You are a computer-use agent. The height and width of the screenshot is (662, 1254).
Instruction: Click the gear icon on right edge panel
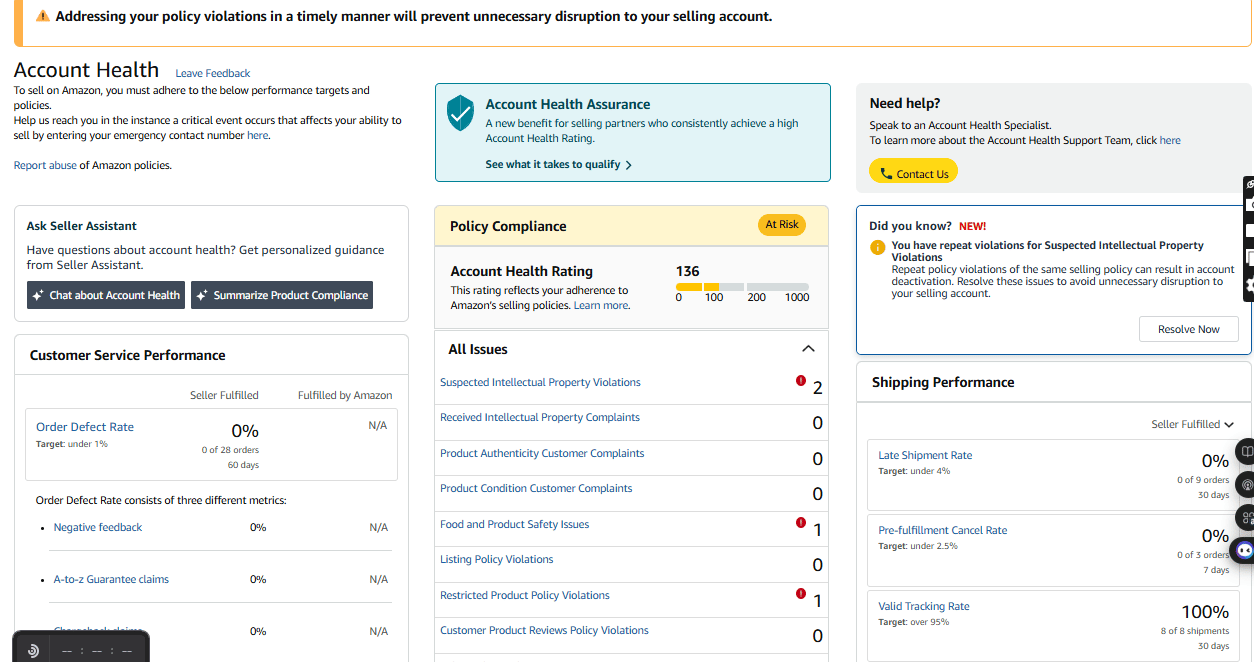1249,285
